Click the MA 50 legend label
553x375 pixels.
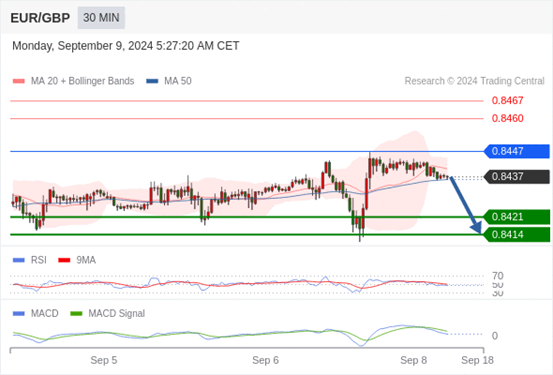(178, 81)
